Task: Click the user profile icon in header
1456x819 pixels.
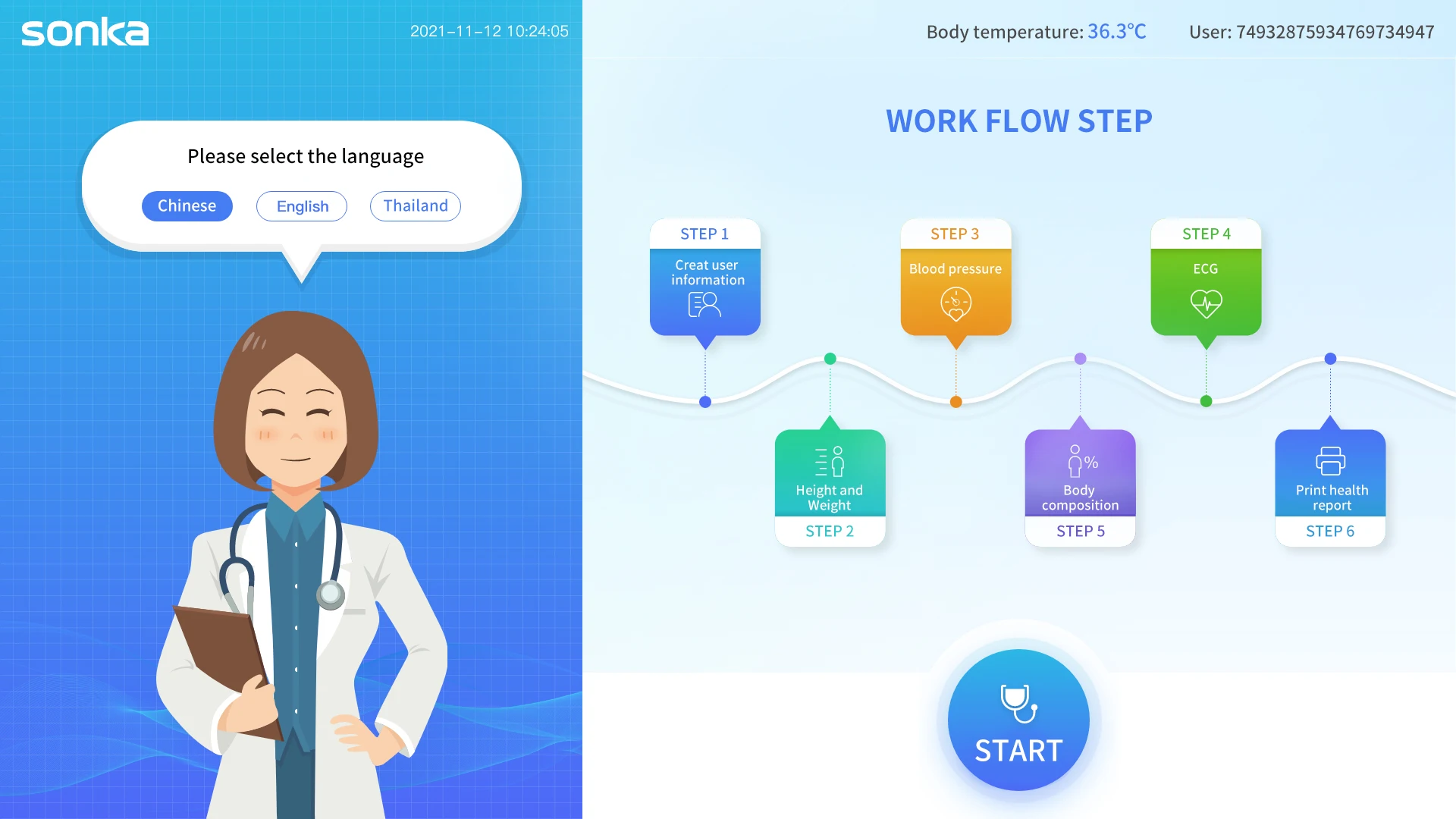Action: click(x=1307, y=31)
